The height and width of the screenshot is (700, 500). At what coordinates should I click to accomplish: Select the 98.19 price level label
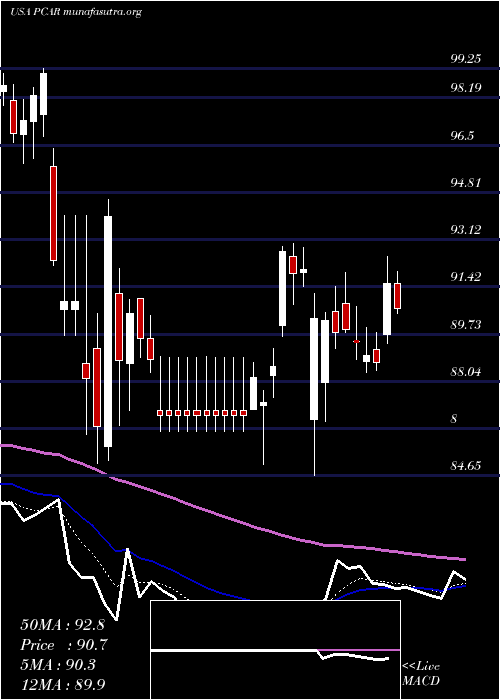coord(465,88)
